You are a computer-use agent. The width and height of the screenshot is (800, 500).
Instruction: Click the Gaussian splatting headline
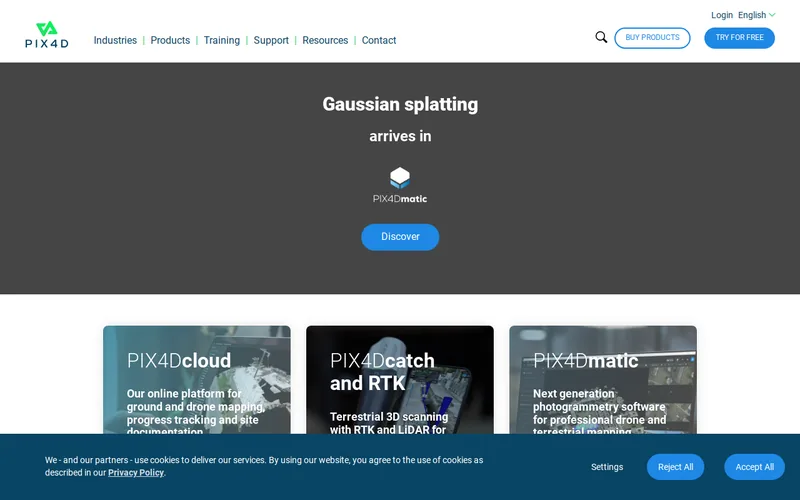pyautogui.click(x=400, y=105)
